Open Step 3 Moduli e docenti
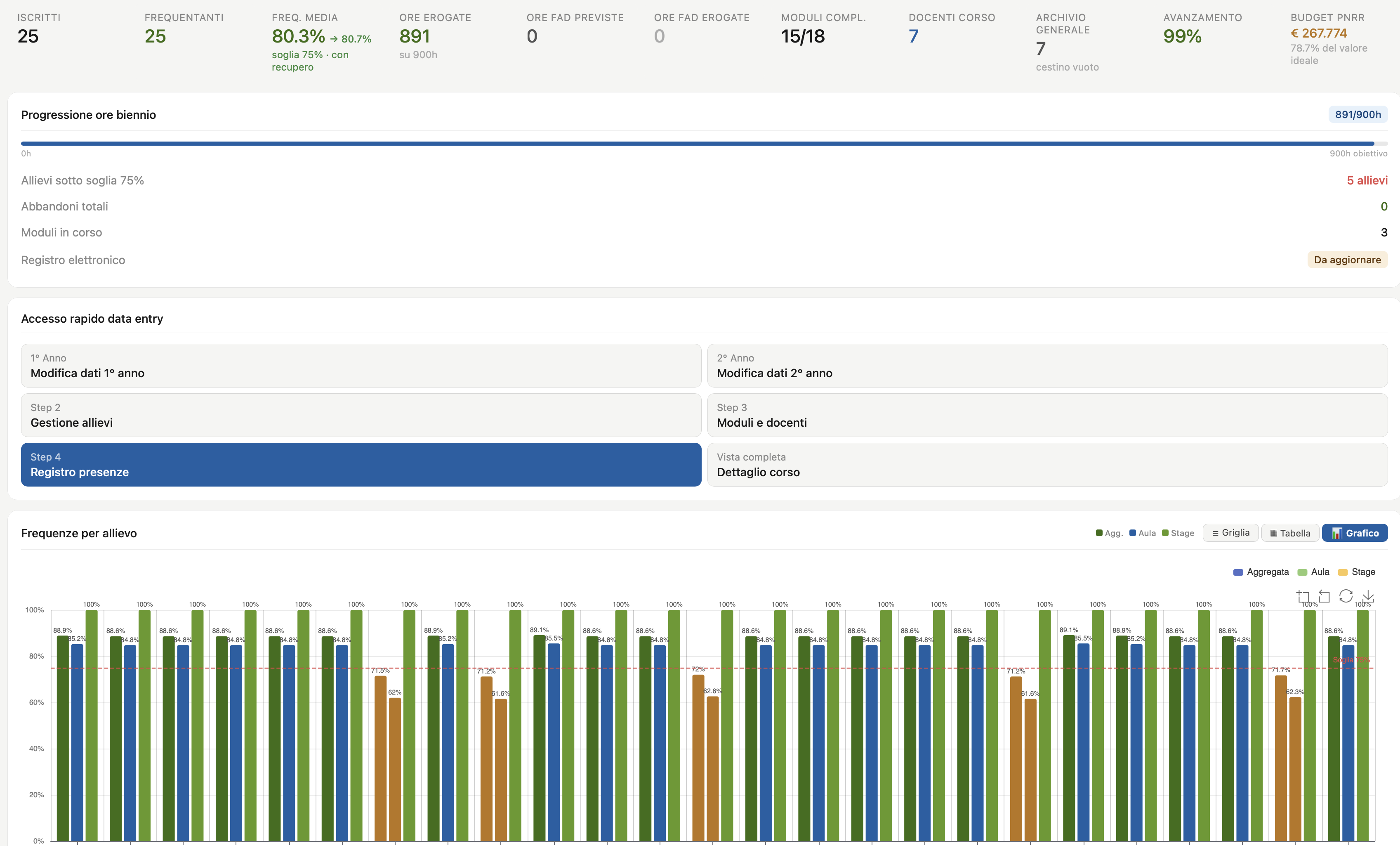This screenshot has height=846, width=1400. pyautogui.click(x=1047, y=415)
